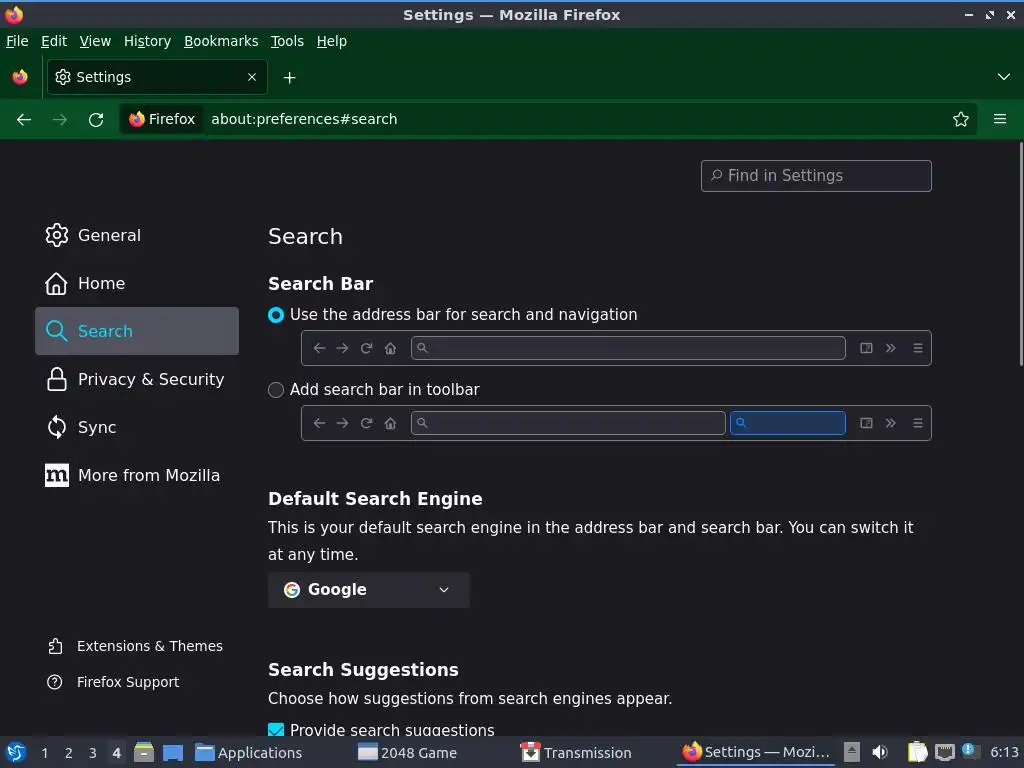Open Home settings in the sidebar

pos(137,283)
